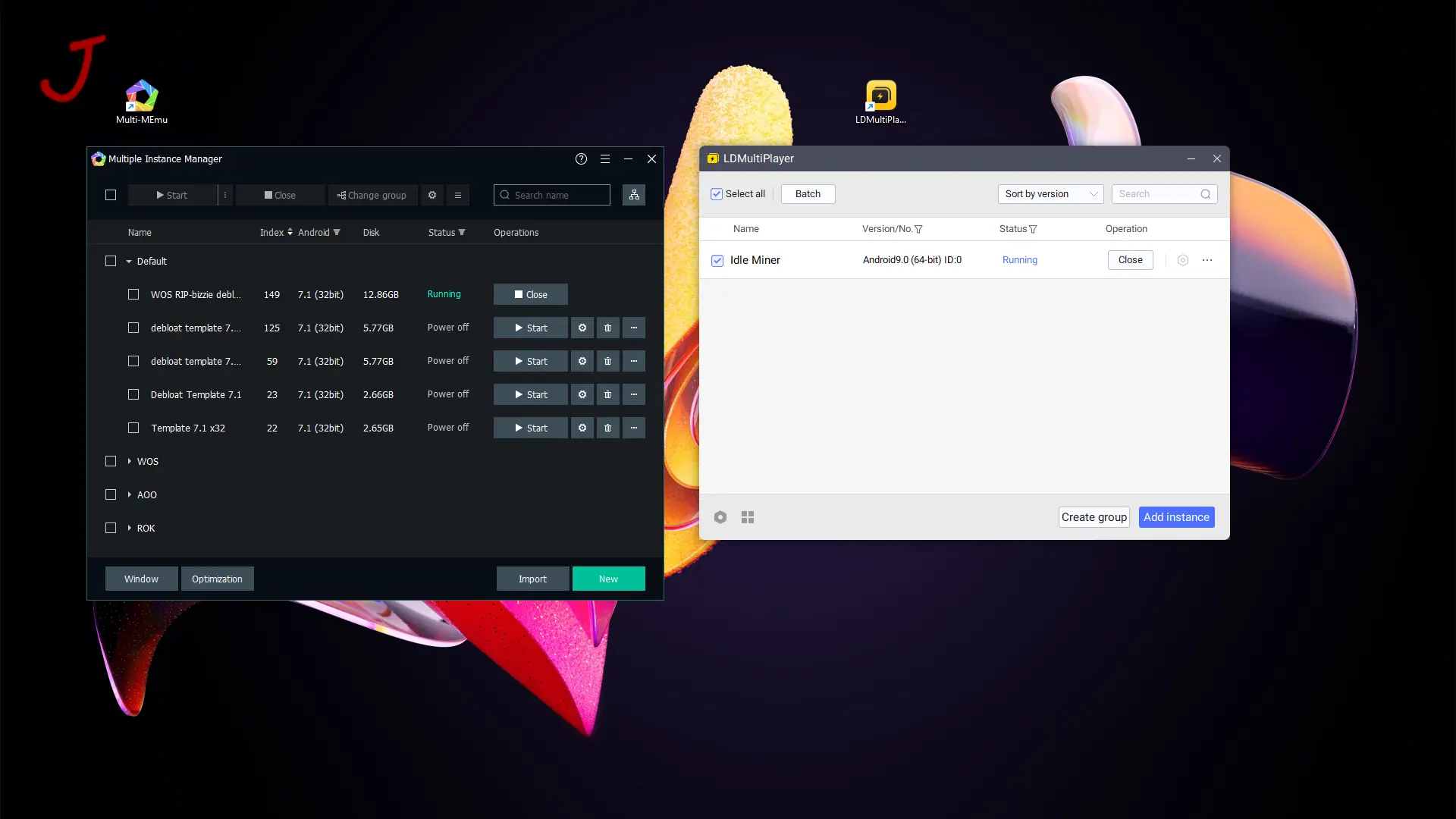
Task: Click Create group in LDMultiPlayer
Action: point(1094,517)
